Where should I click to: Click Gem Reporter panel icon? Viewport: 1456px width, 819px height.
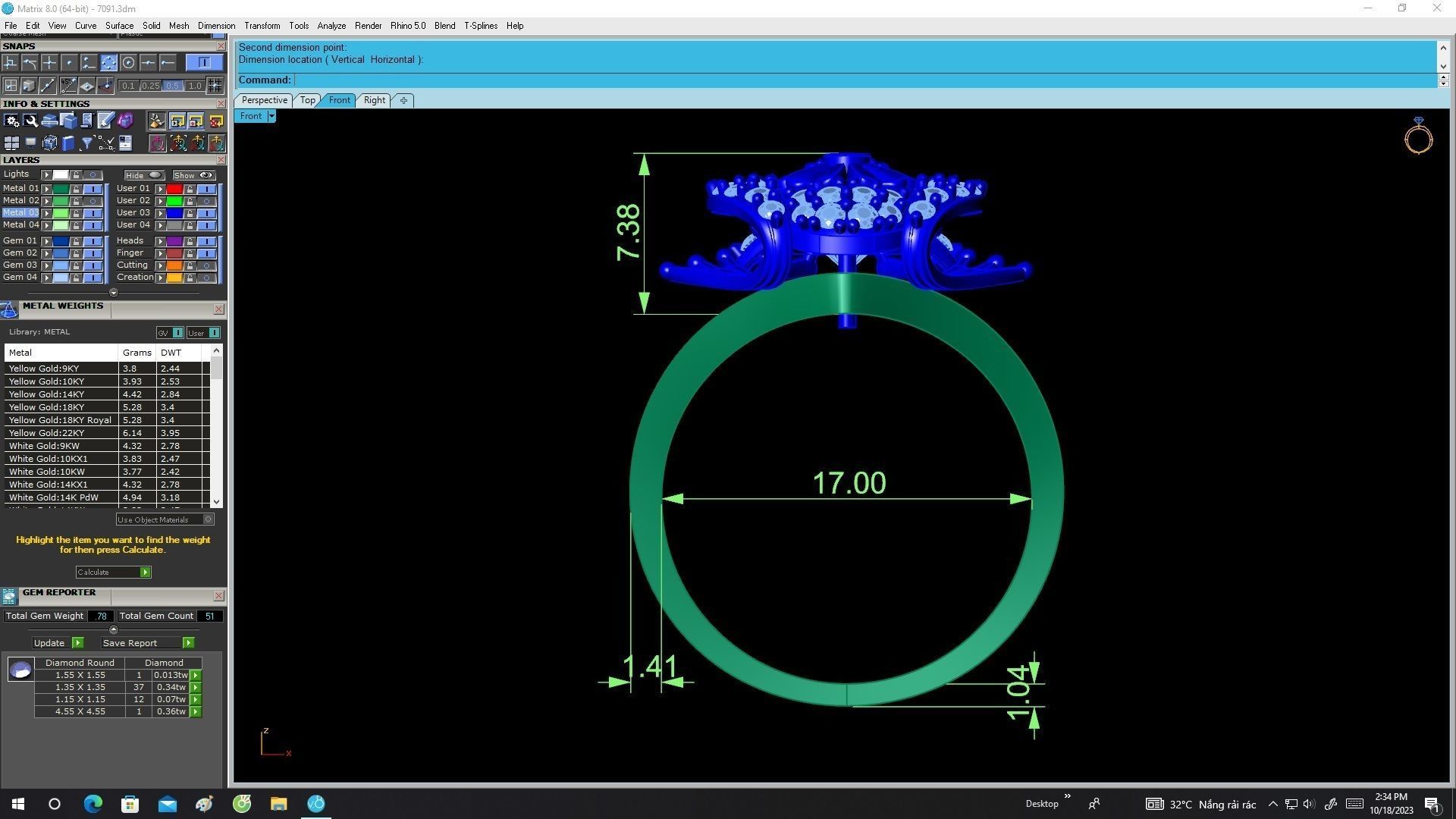coord(9,597)
